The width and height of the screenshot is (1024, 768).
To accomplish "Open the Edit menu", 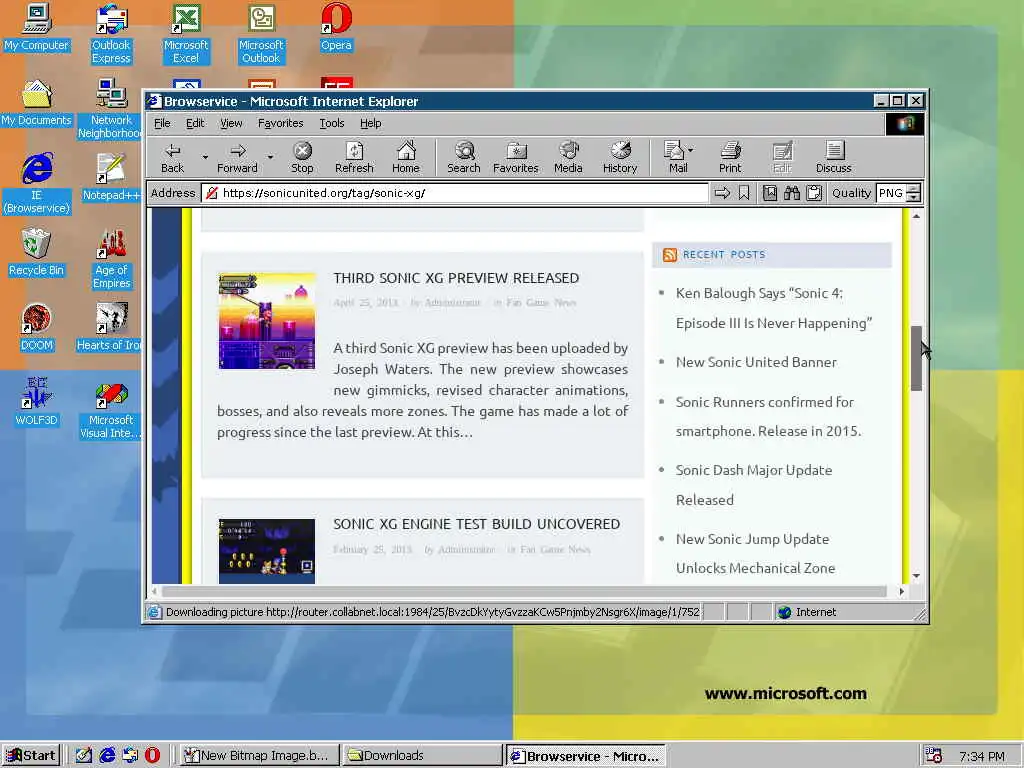I will [x=195, y=123].
